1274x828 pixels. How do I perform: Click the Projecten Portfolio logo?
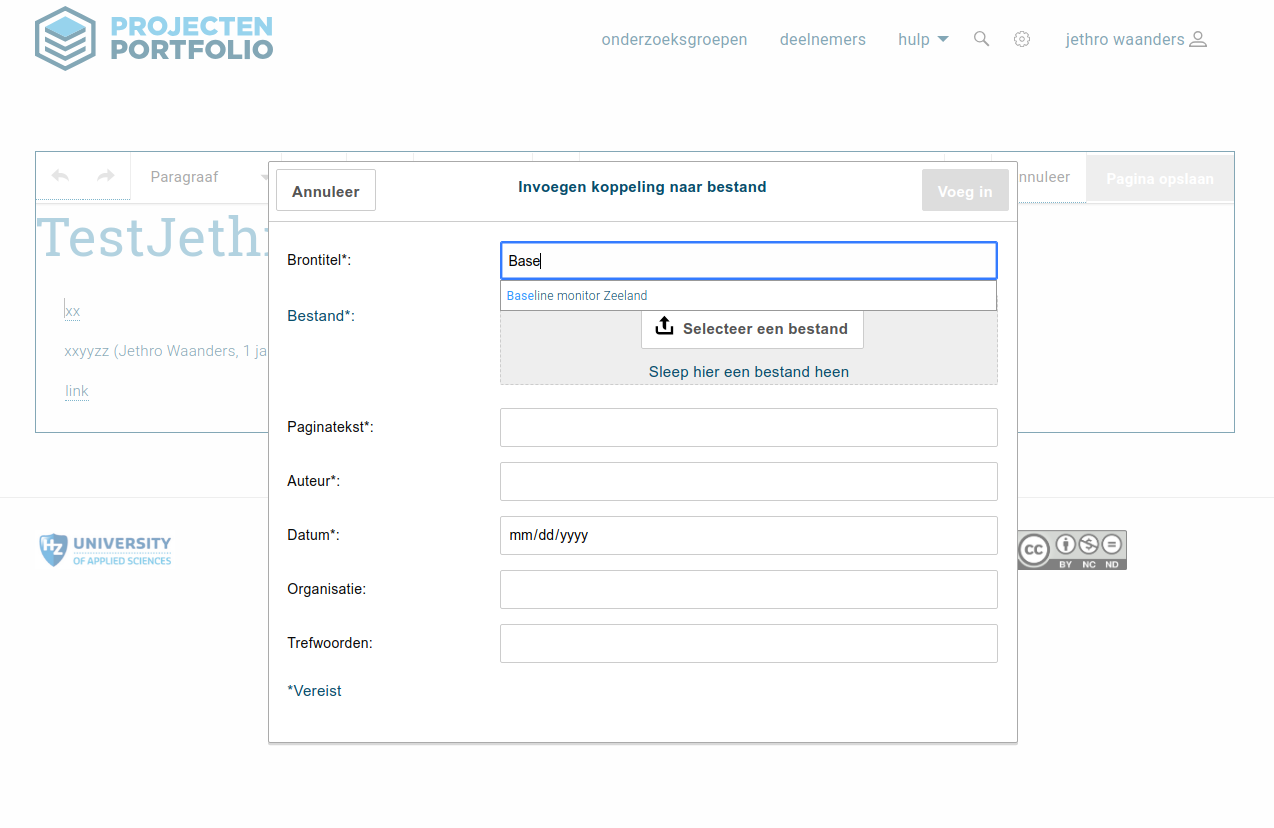154,38
